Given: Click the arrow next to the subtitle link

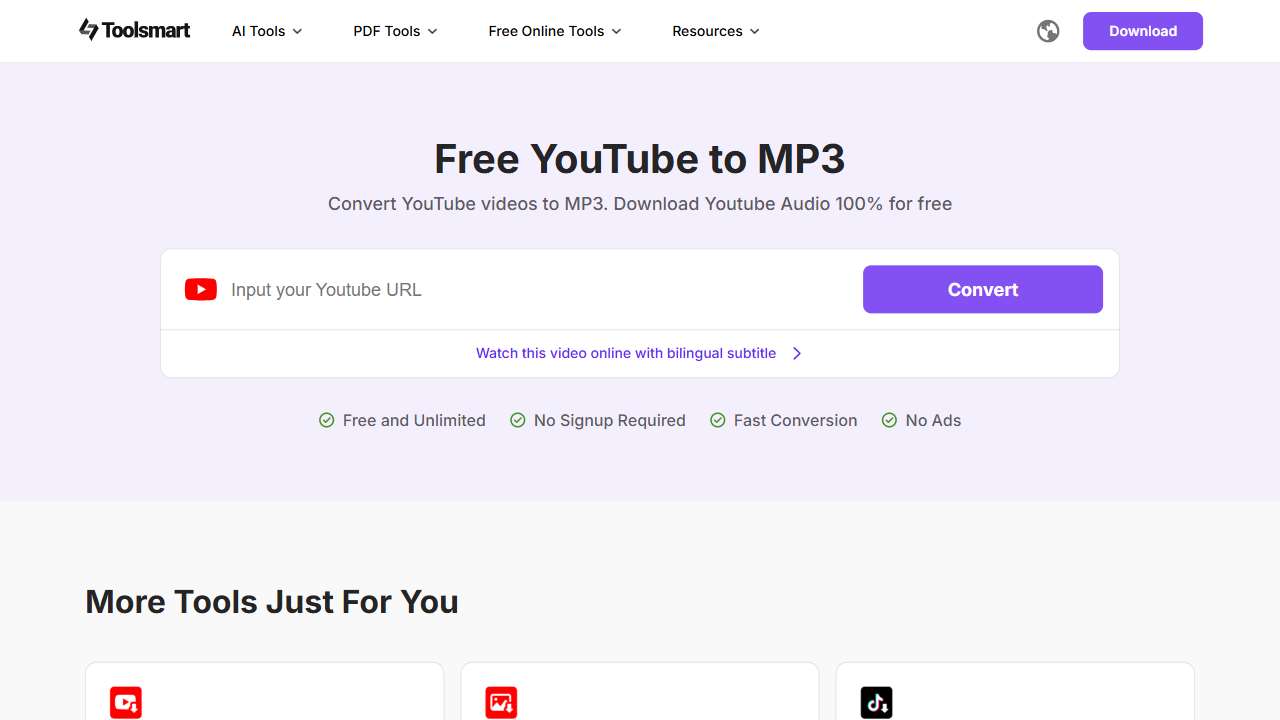Looking at the screenshot, I should pos(797,353).
